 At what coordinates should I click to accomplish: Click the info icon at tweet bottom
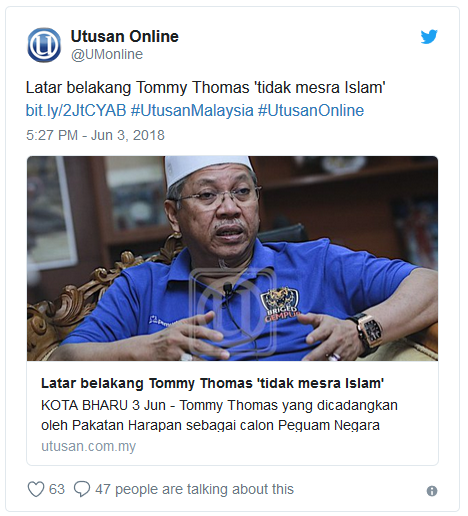tap(432, 491)
